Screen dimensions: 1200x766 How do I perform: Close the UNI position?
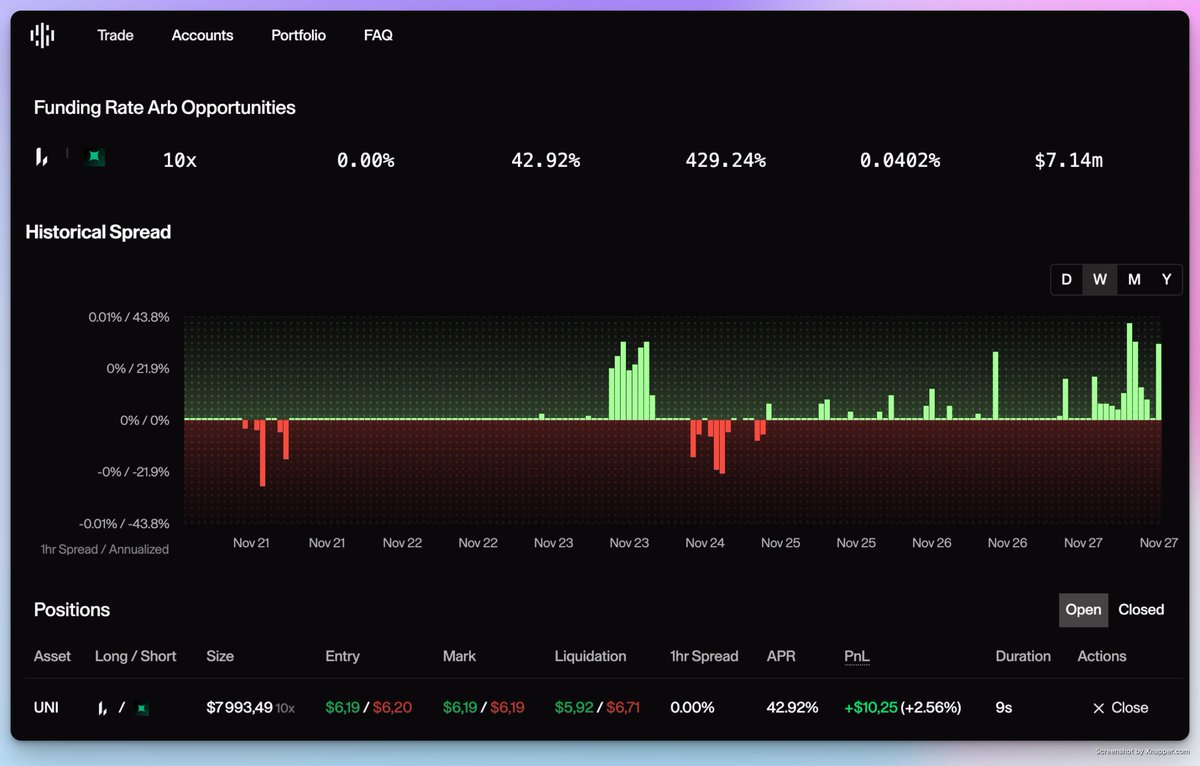coord(1120,707)
